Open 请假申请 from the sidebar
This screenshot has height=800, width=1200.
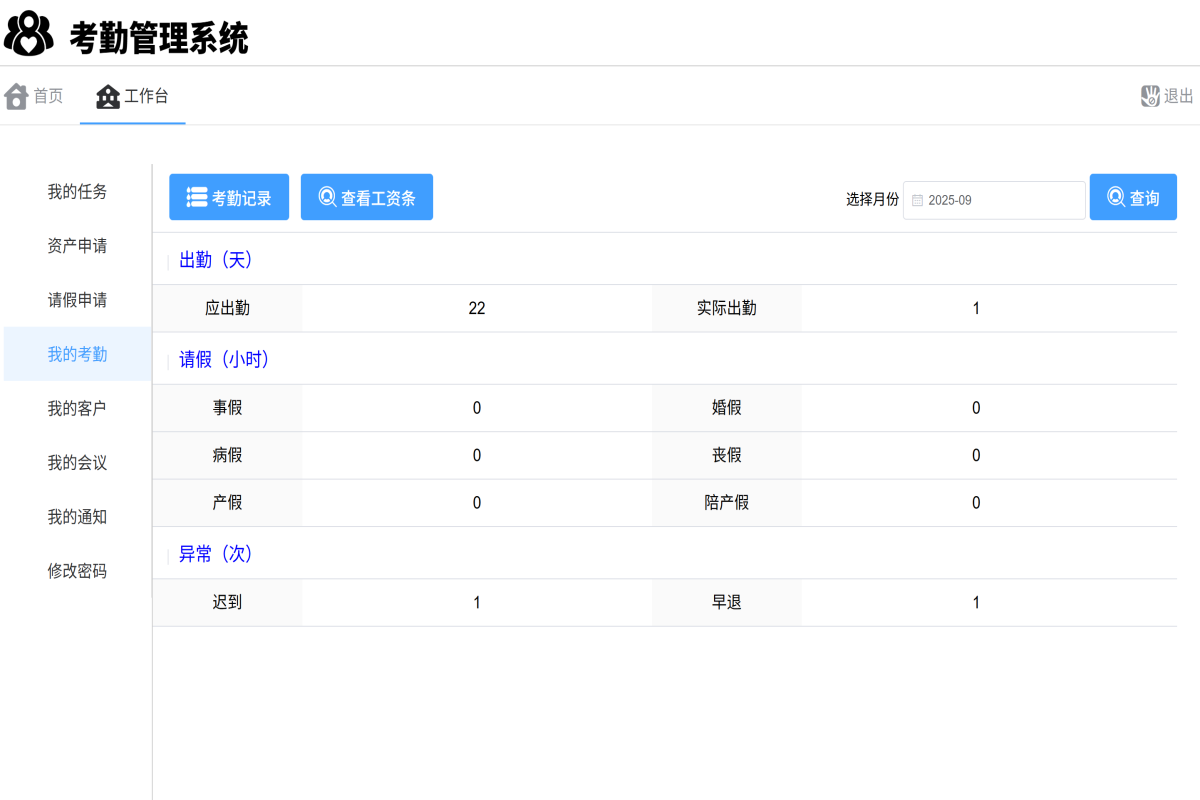76,300
